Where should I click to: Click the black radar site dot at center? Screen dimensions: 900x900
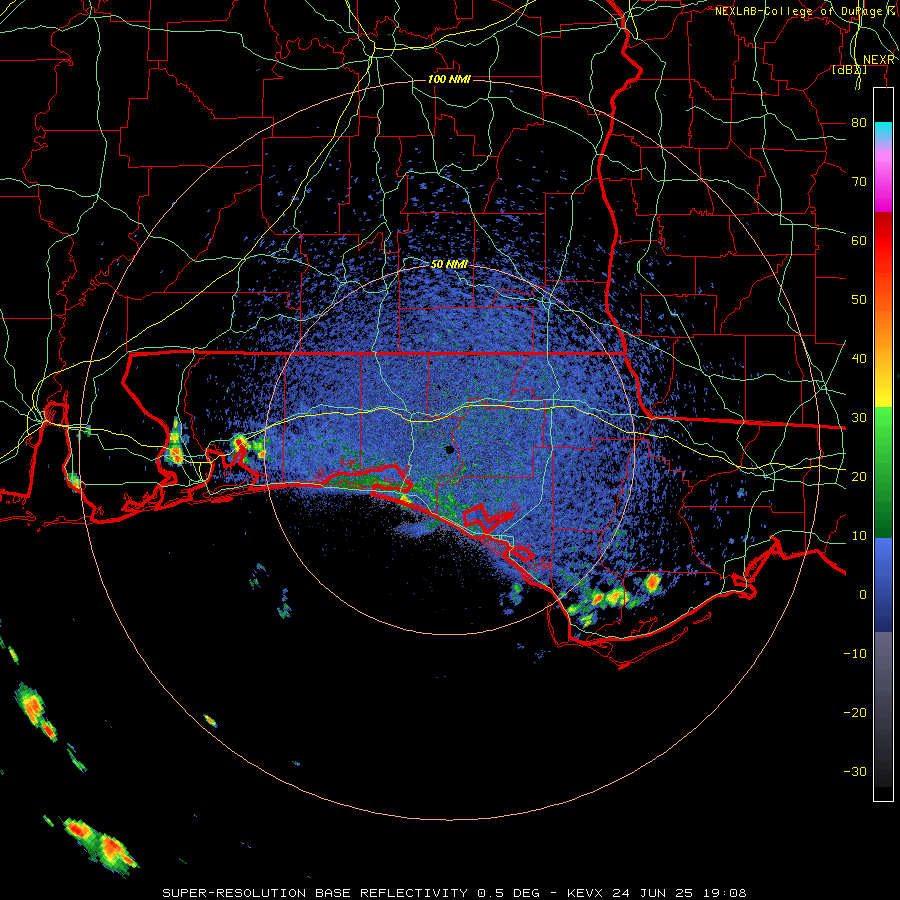(450, 449)
